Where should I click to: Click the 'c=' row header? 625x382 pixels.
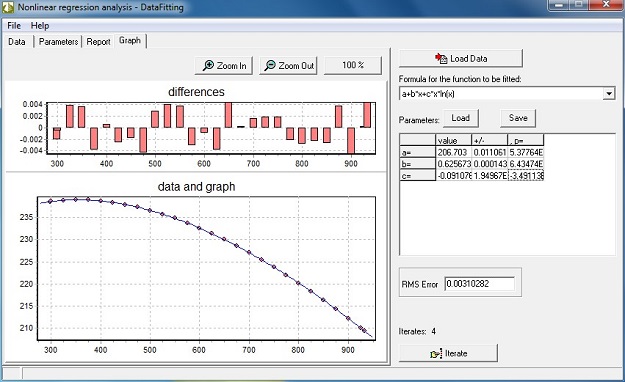click(417, 175)
